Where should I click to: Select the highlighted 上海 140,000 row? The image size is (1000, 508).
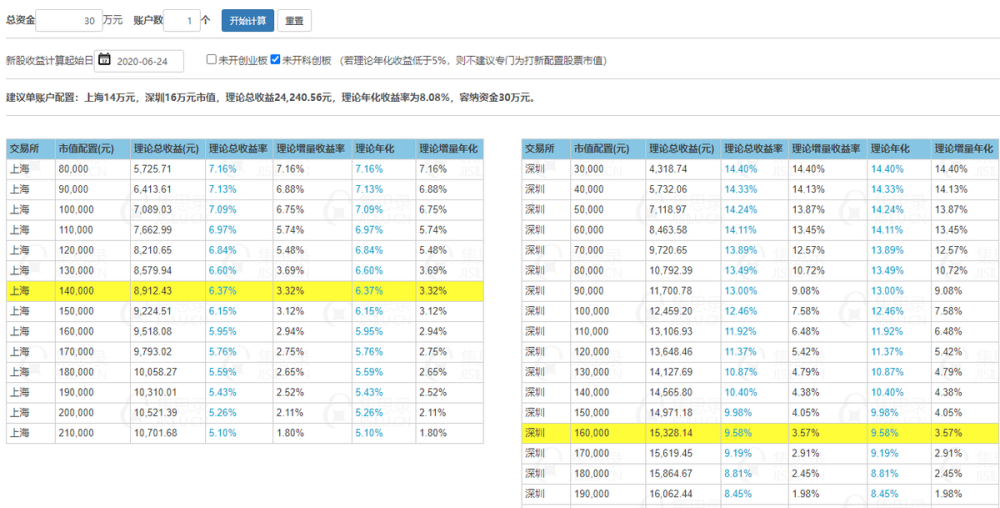245,291
